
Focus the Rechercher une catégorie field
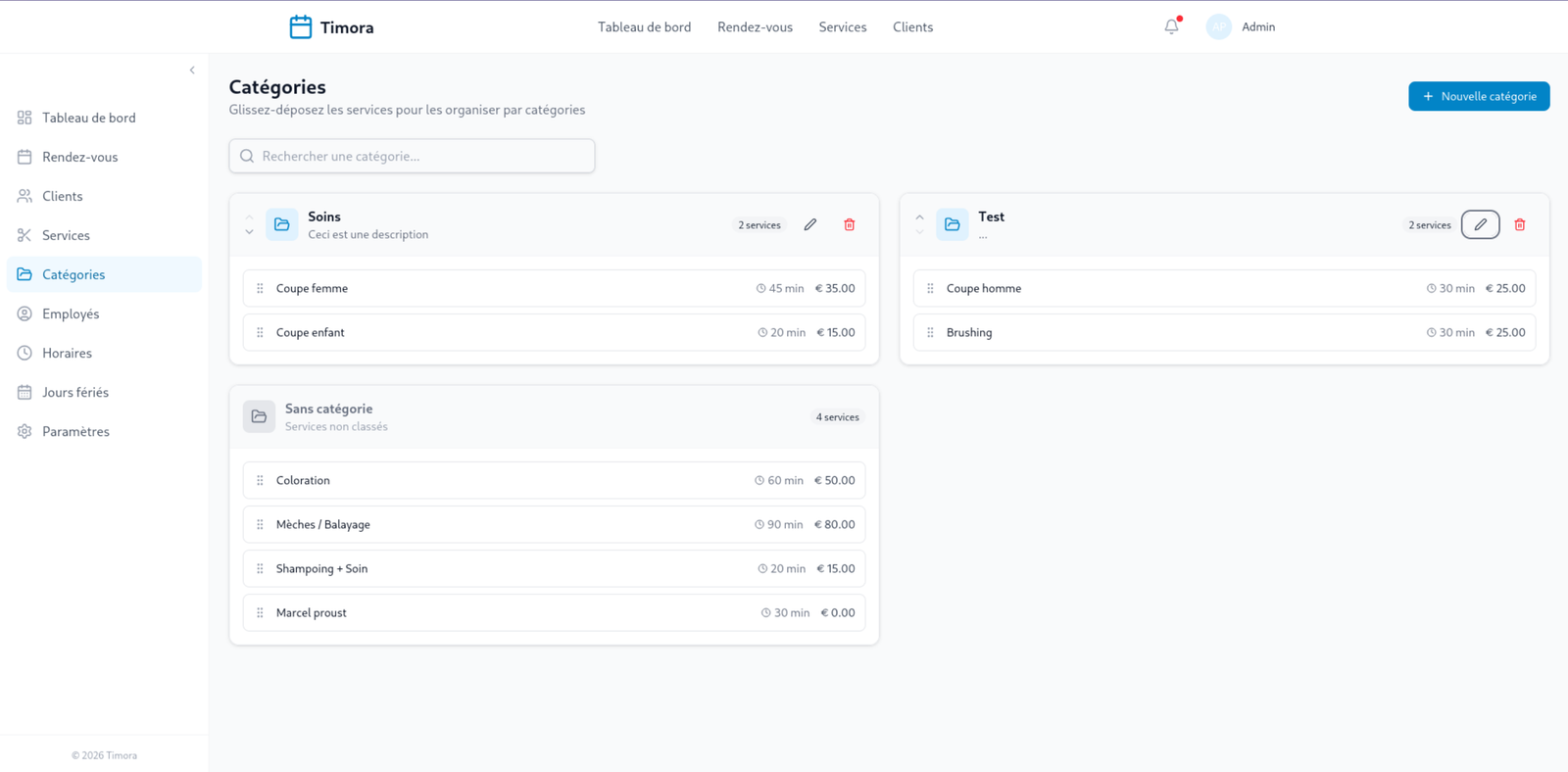tap(412, 156)
